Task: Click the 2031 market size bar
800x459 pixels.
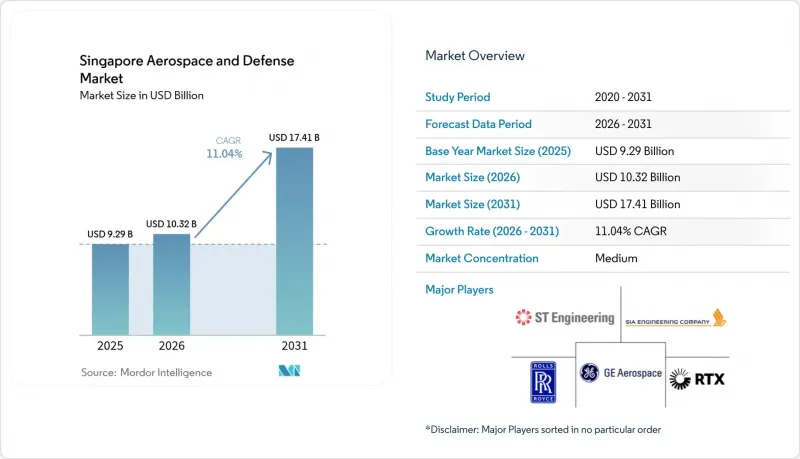Action: click(294, 241)
